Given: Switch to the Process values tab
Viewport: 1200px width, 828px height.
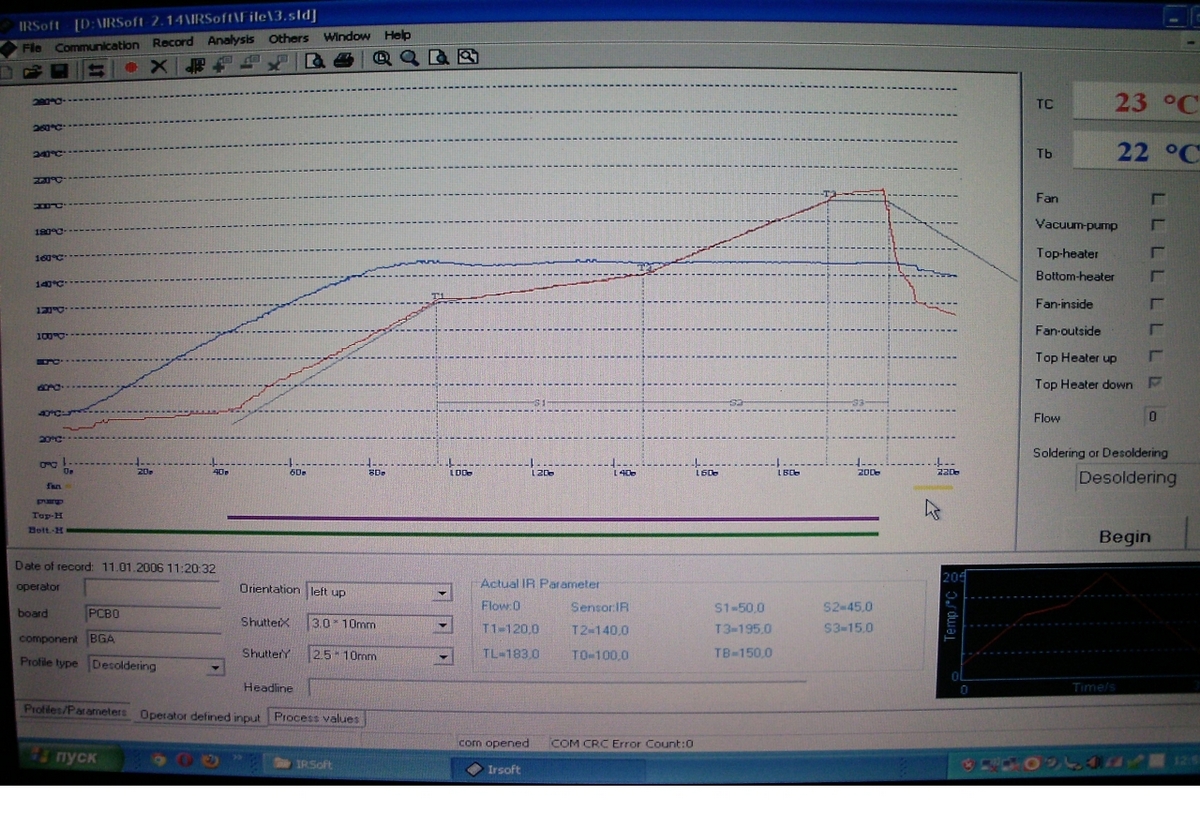Looking at the screenshot, I should 316,718.
